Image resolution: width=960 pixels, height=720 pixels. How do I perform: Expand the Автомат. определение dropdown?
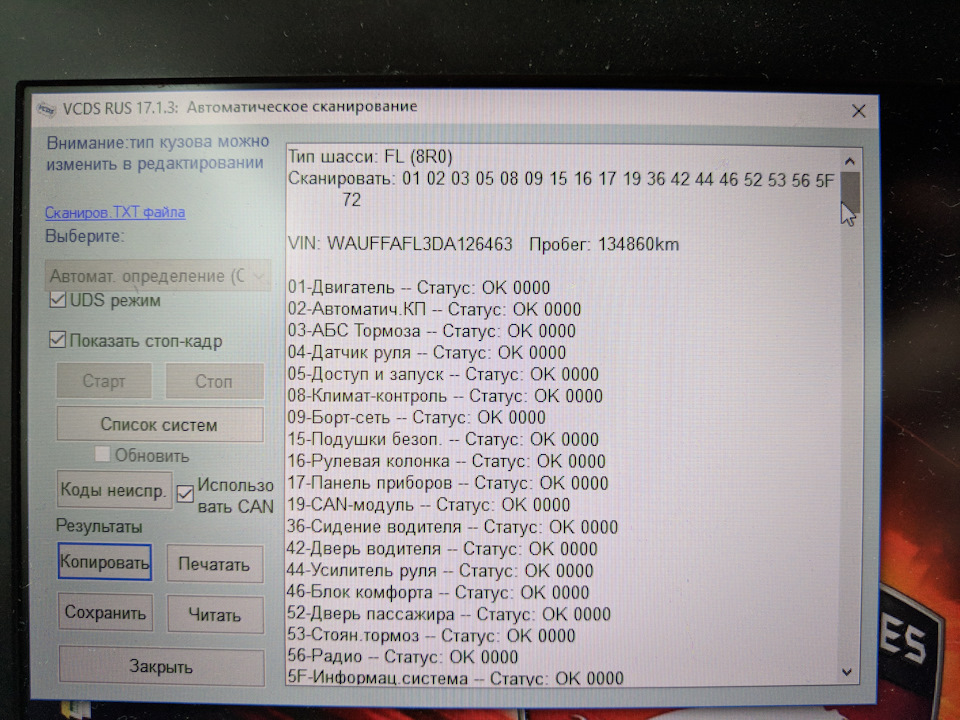point(158,276)
